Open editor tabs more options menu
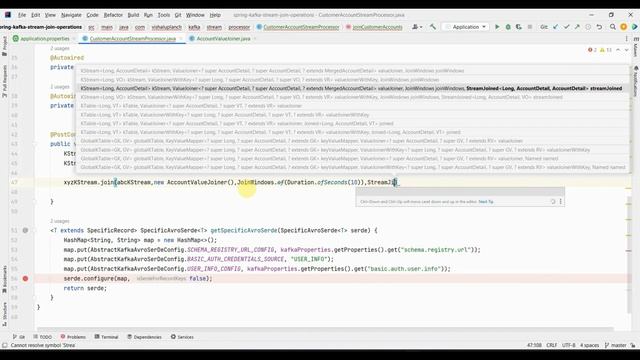The width and height of the screenshot is (640, 360). click(627, 39)
